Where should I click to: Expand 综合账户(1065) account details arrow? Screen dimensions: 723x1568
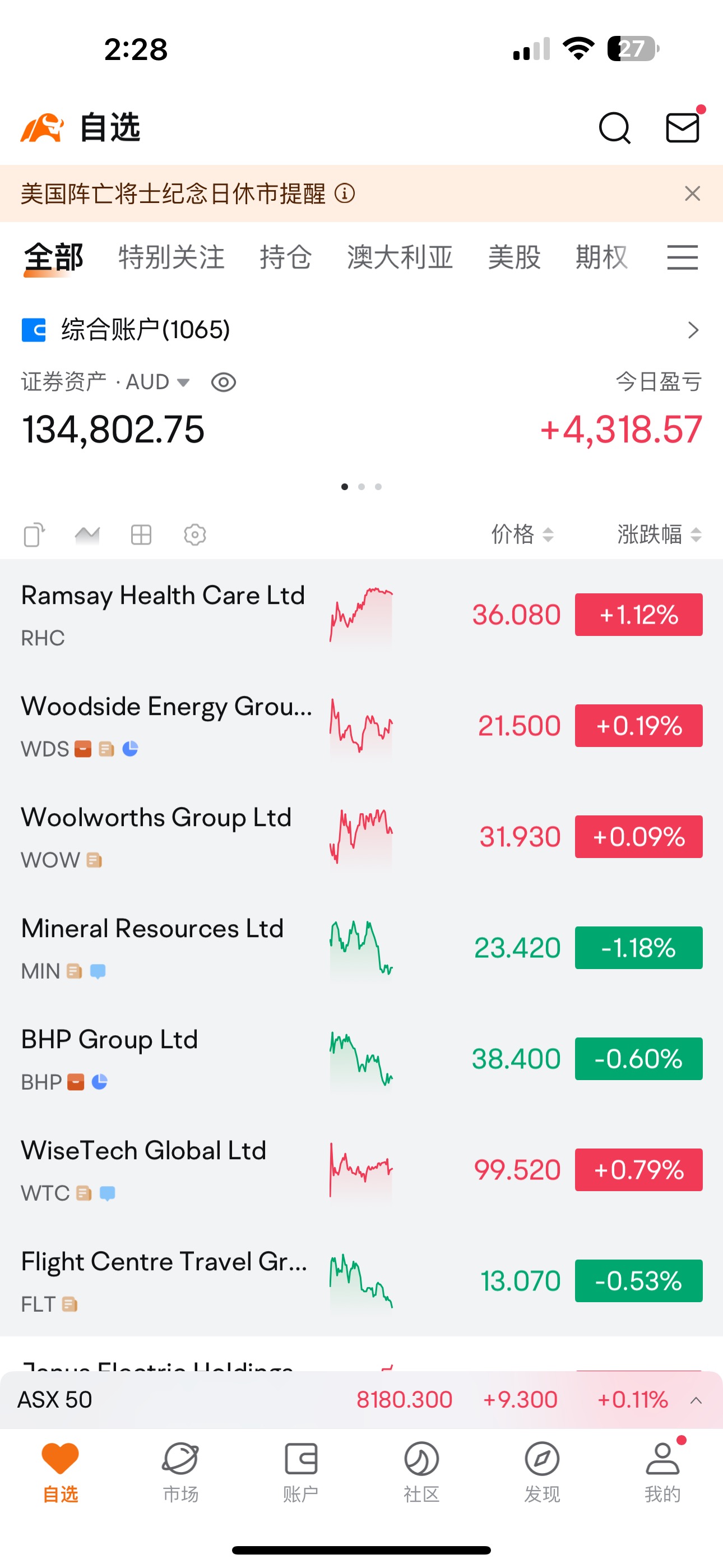(693, 330)
